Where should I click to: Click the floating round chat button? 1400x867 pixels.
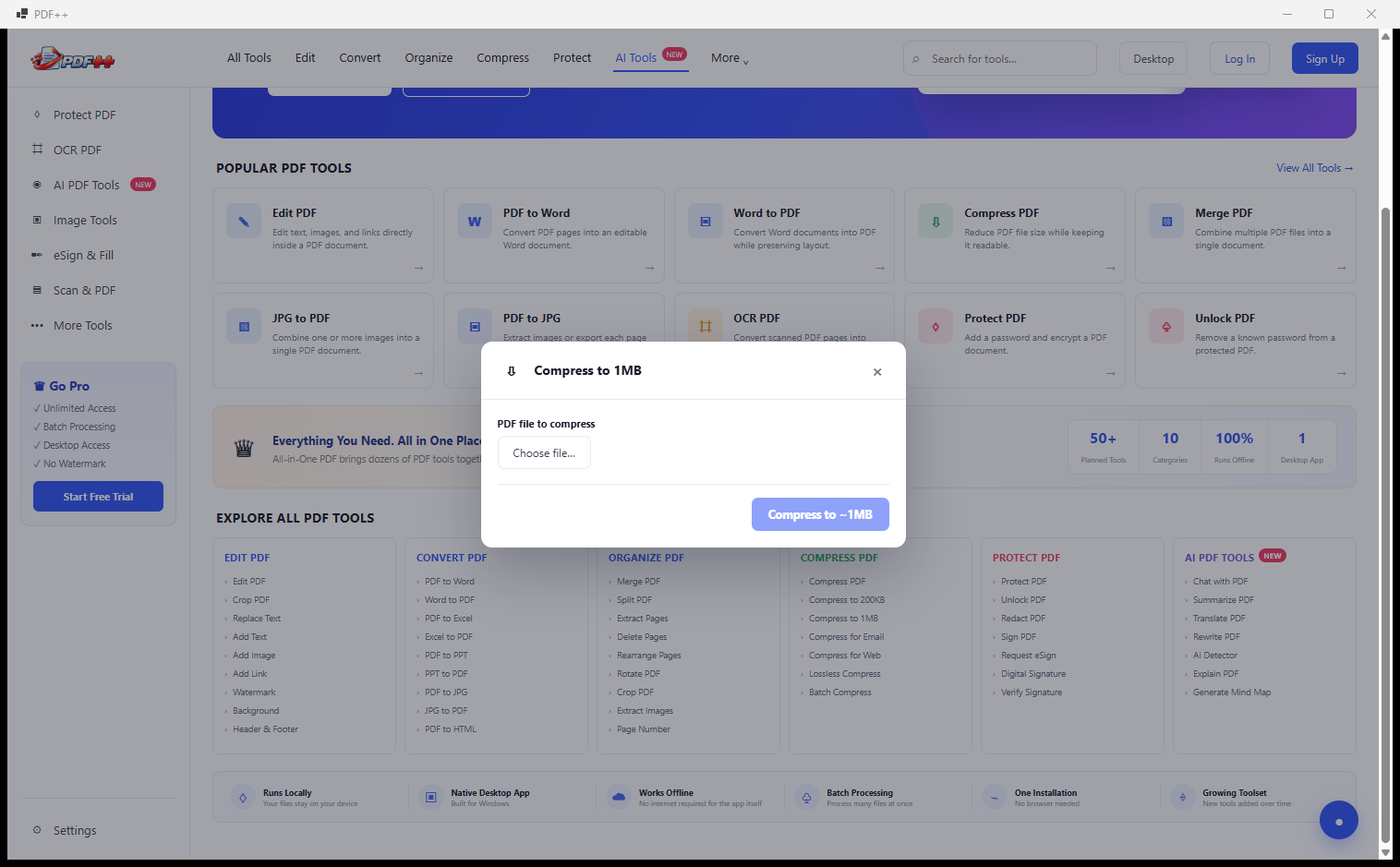coord(1338,820)
